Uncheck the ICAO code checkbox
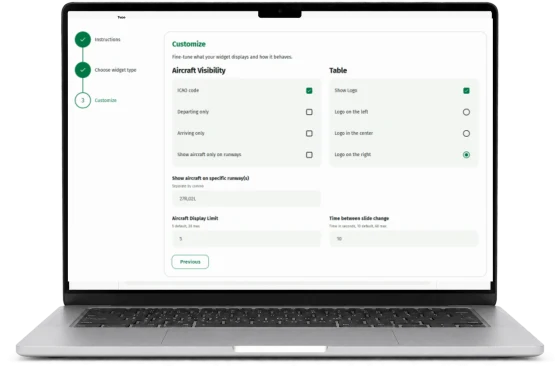 tap(309, 91)
